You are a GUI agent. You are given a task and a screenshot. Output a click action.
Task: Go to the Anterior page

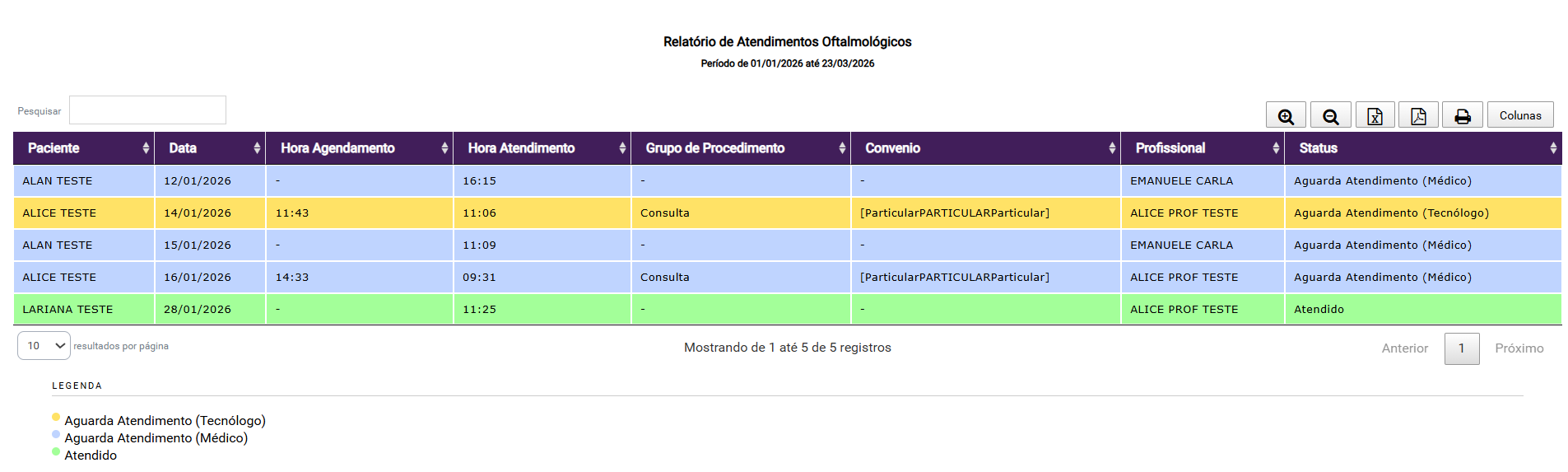pyautogui.click(x=1404, y=348)
